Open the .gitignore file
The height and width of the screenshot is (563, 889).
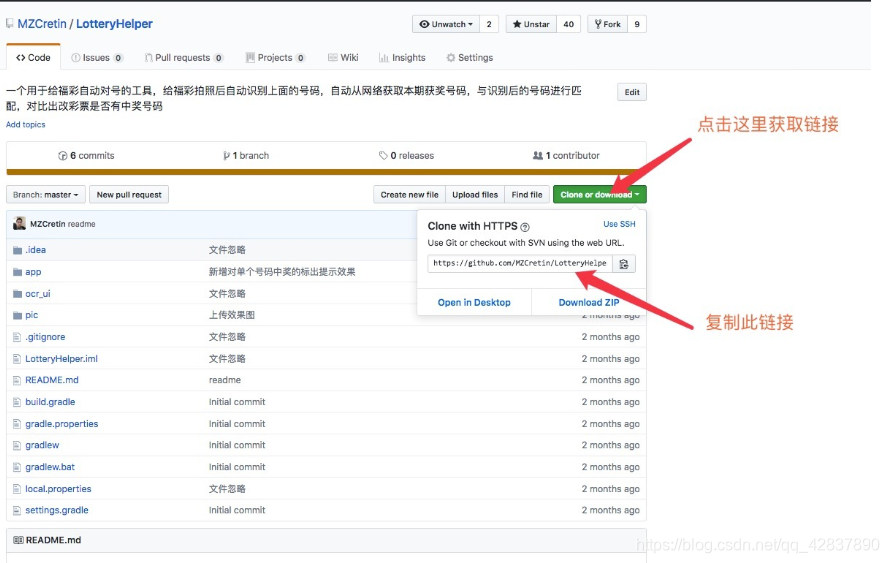(45, 337)
